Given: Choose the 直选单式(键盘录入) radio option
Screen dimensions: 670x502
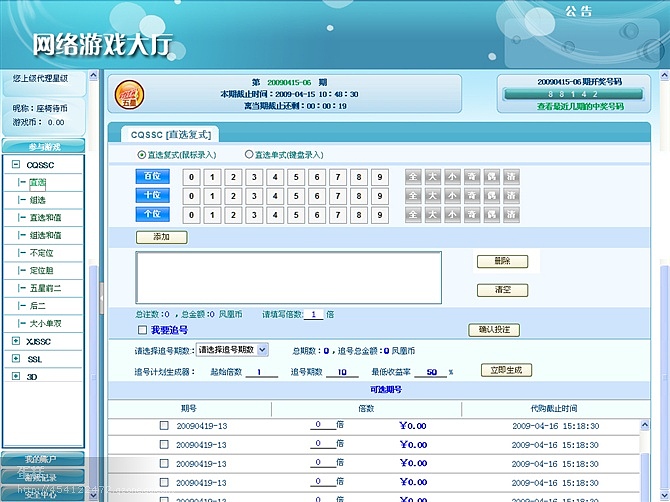Looking at the screenshot, I should click(x=249, y=154).
